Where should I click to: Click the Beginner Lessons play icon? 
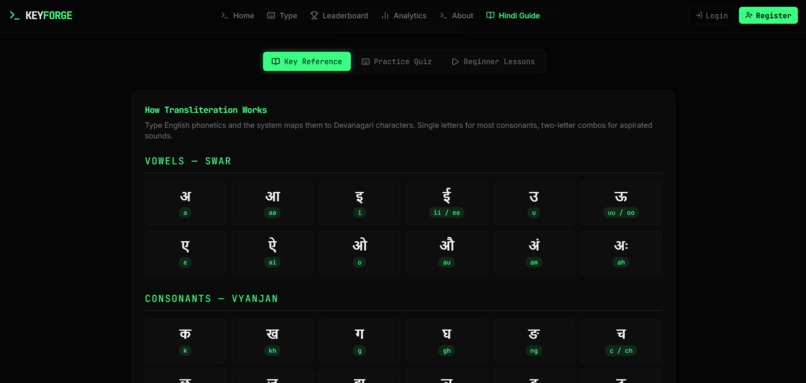(x=455, y=62)
